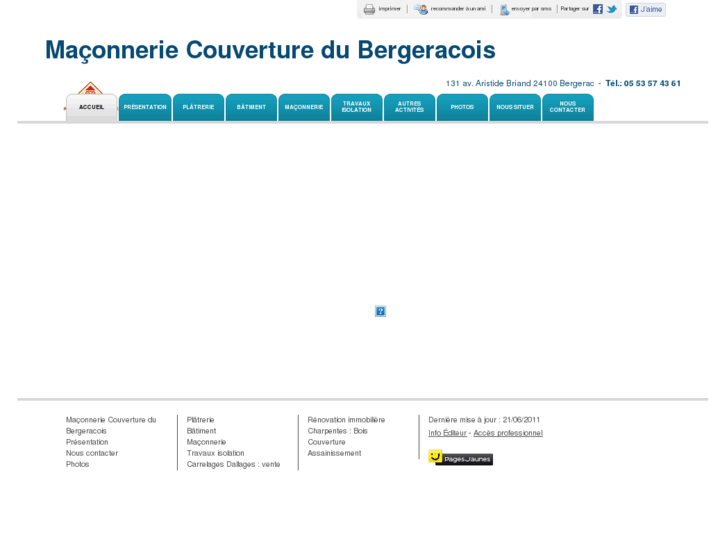The image size is (727, 545).
Task: Share the page on Twitter
Action: 612,9
